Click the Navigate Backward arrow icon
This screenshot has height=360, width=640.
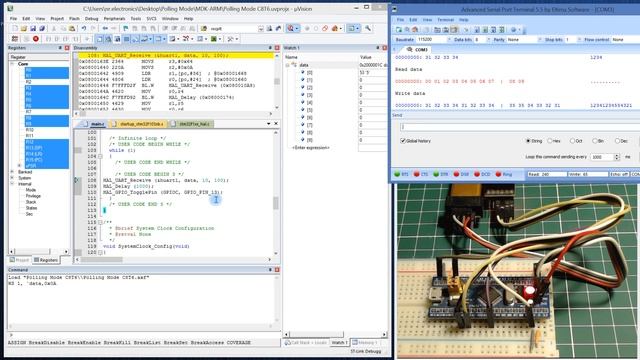[x=105, y=29]
